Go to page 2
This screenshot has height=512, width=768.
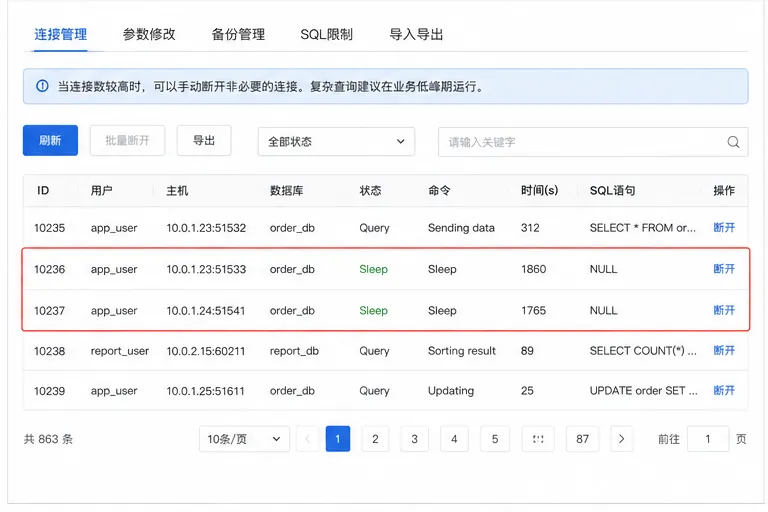coord(375,439)
